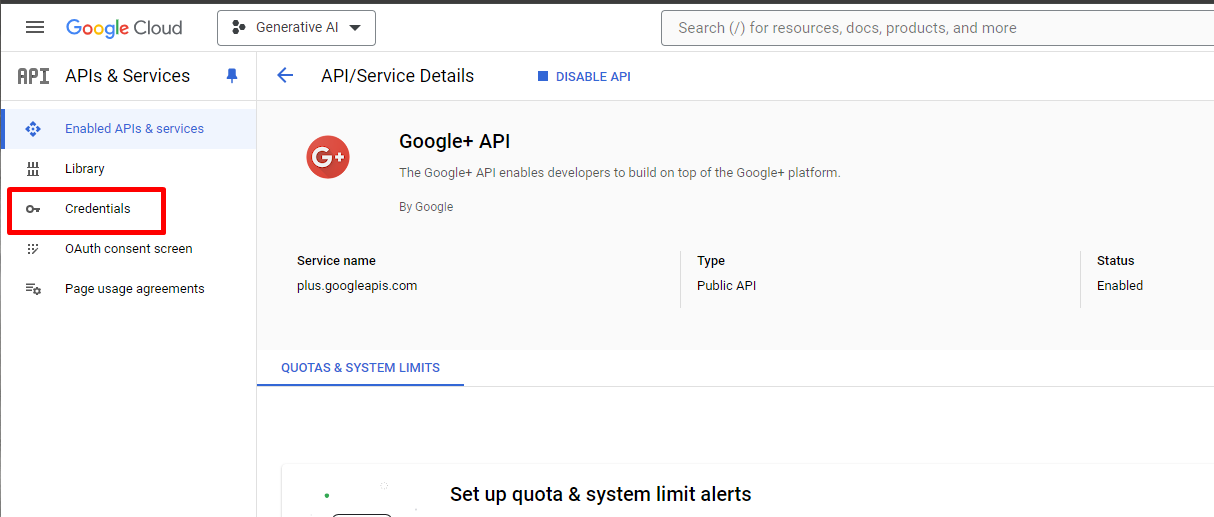Open Page usage agreements

(134, 289)
